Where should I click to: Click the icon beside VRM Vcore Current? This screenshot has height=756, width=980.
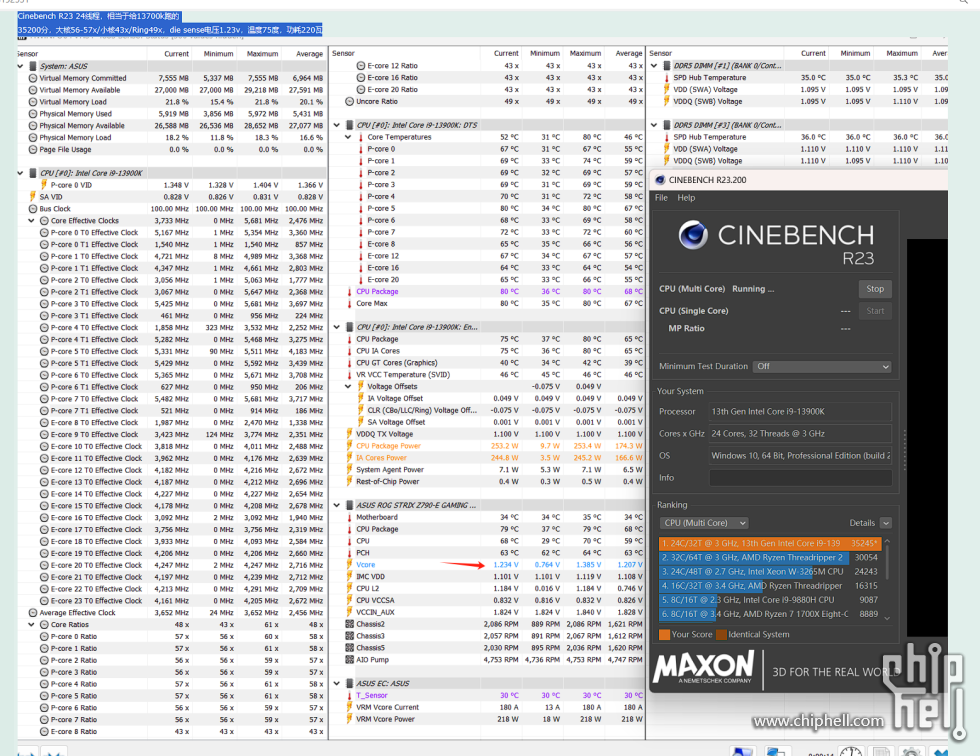[349, 707]
